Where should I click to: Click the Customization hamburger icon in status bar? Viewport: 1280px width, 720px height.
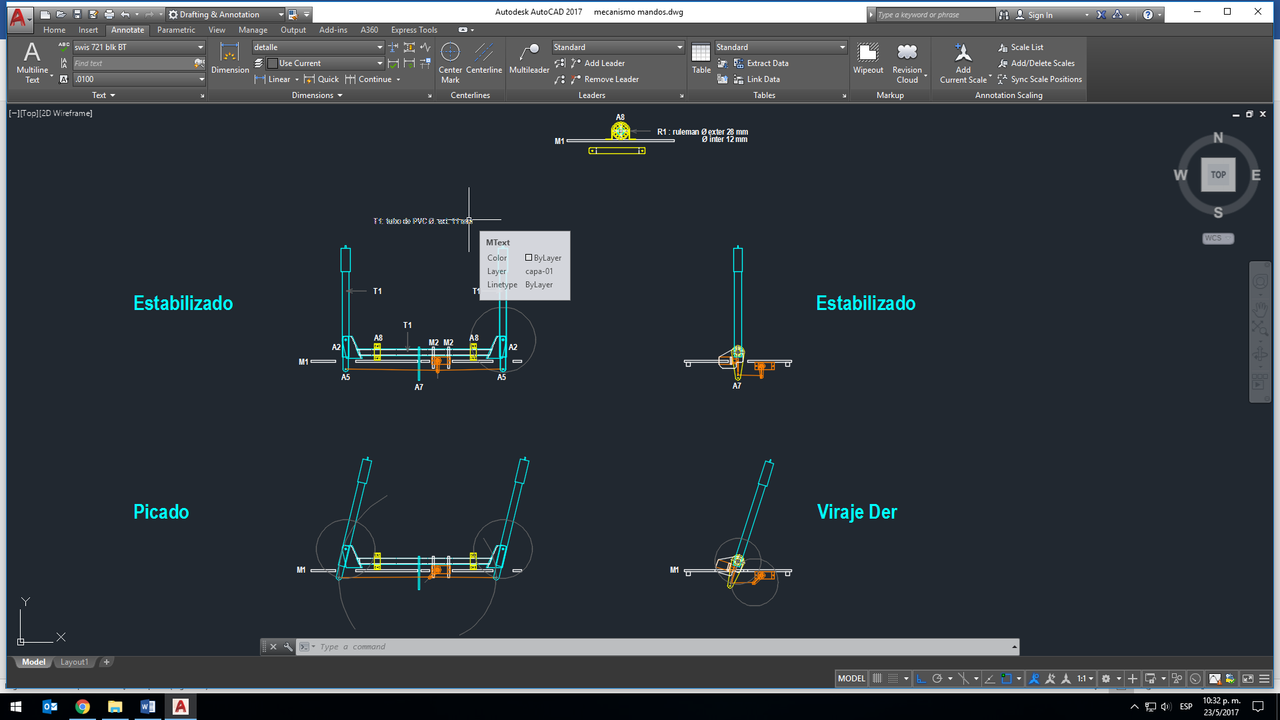(x=1265, y=678)
